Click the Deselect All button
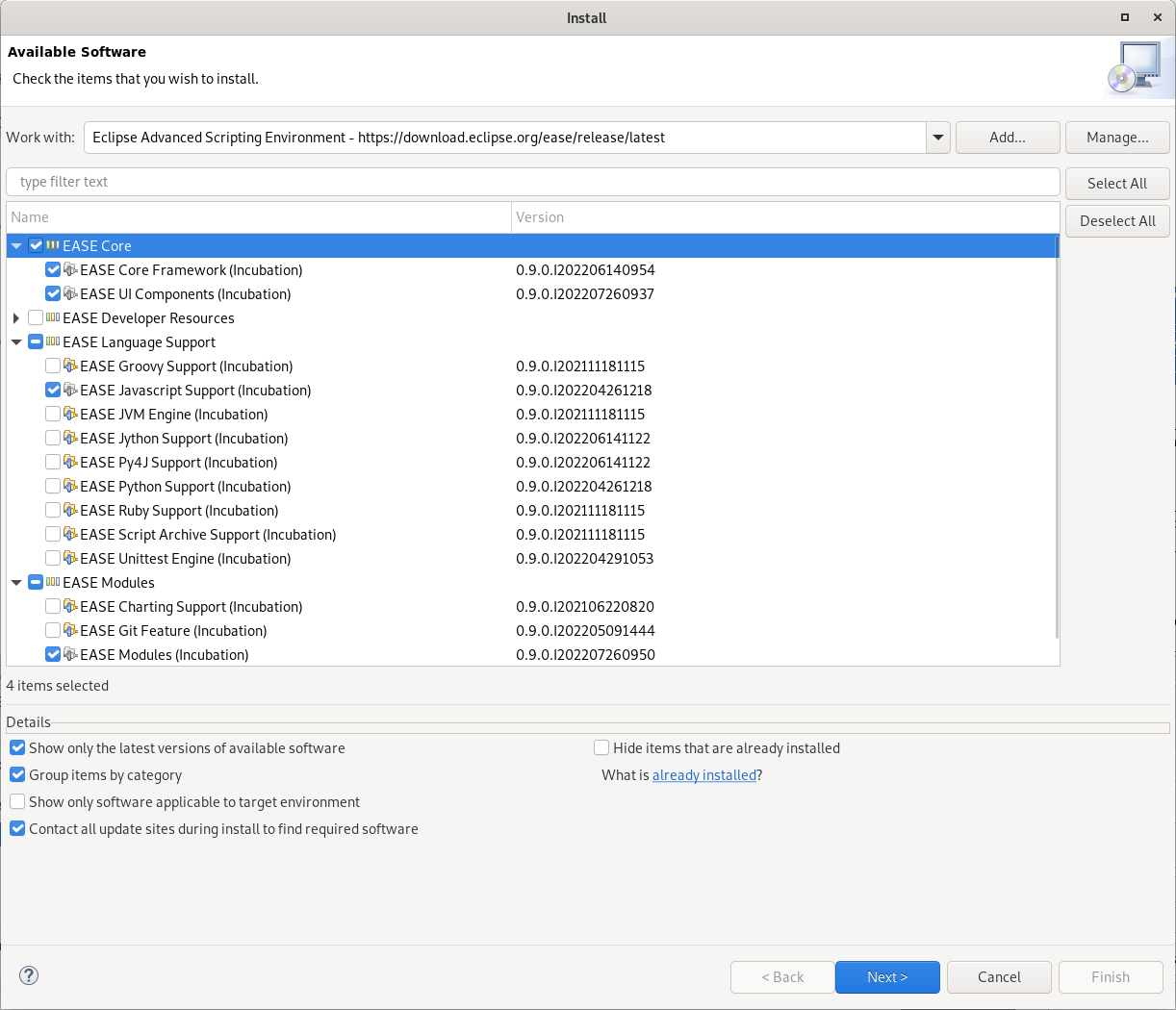 (1117, 220)
